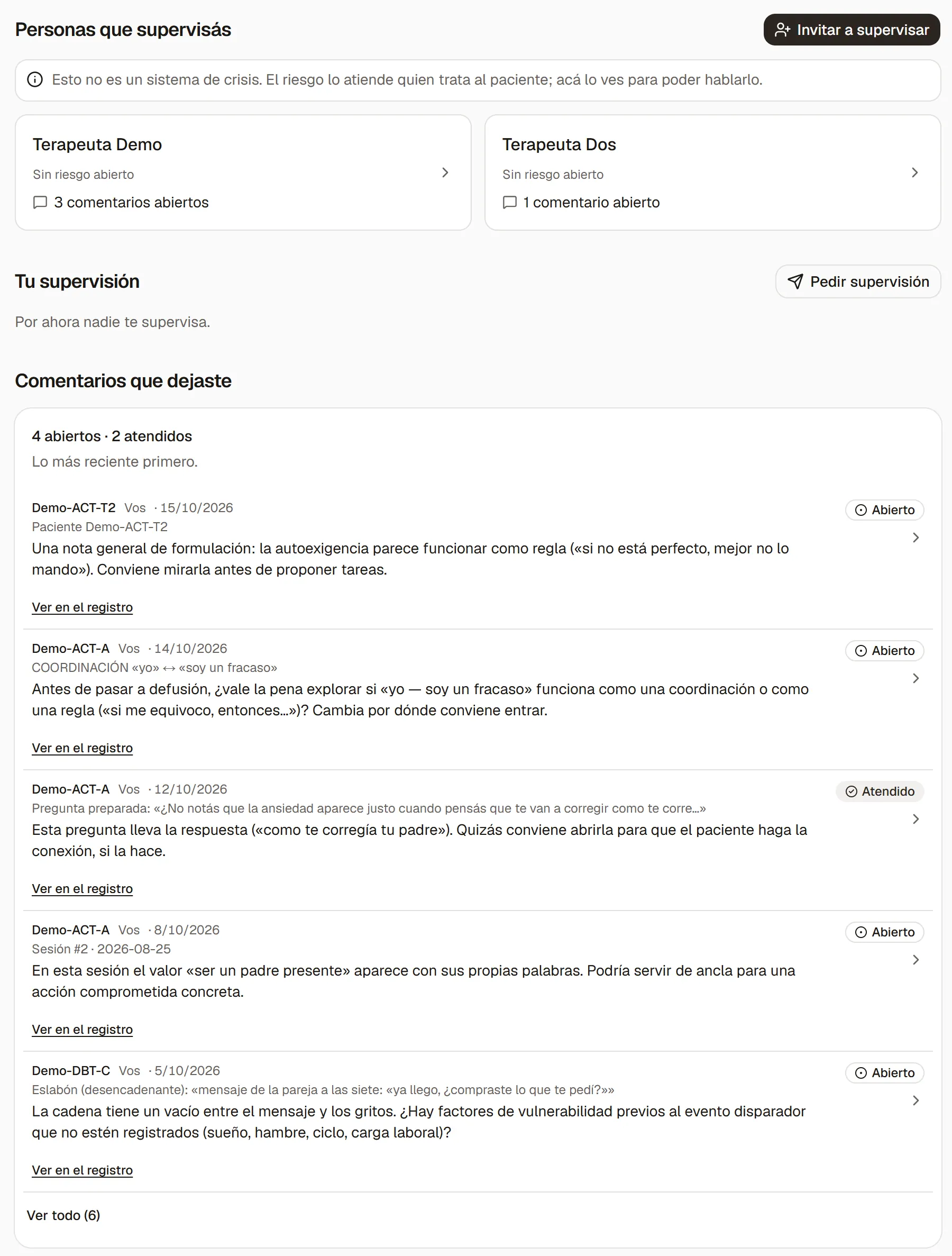Viewport: 952px width, 1256px height.
Task: Expand the Demo-ACT-T2 comment via its chevron
Action: coord(915,538)
